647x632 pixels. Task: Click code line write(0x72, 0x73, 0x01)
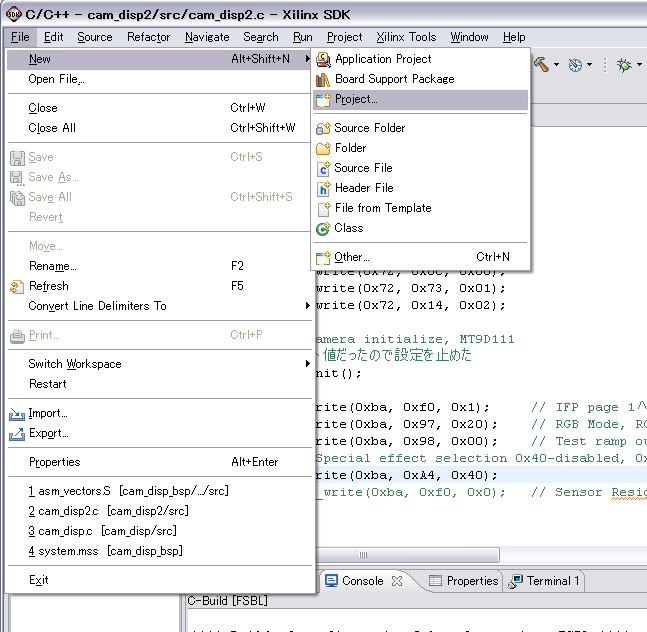point(410,288)
